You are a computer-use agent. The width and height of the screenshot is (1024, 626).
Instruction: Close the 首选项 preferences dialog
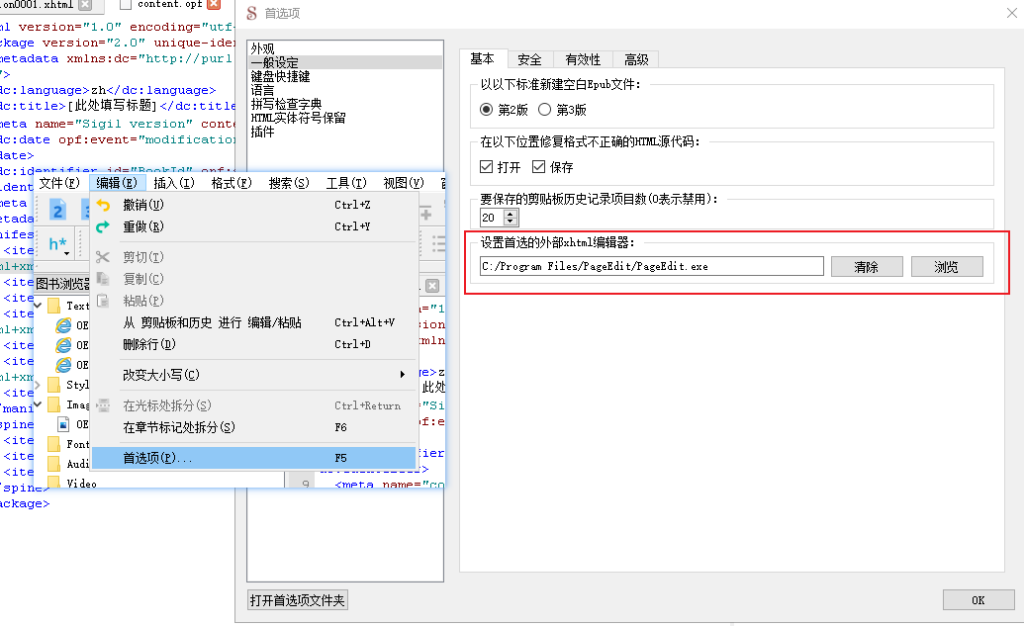(x=1012, y=12)
